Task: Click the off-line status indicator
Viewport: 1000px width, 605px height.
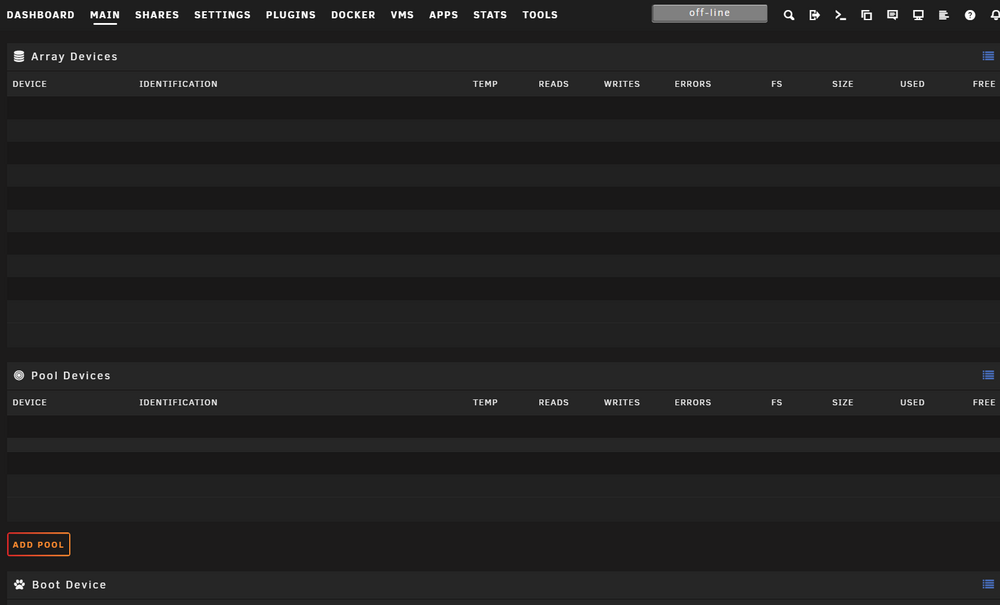Action: (709, 13)
